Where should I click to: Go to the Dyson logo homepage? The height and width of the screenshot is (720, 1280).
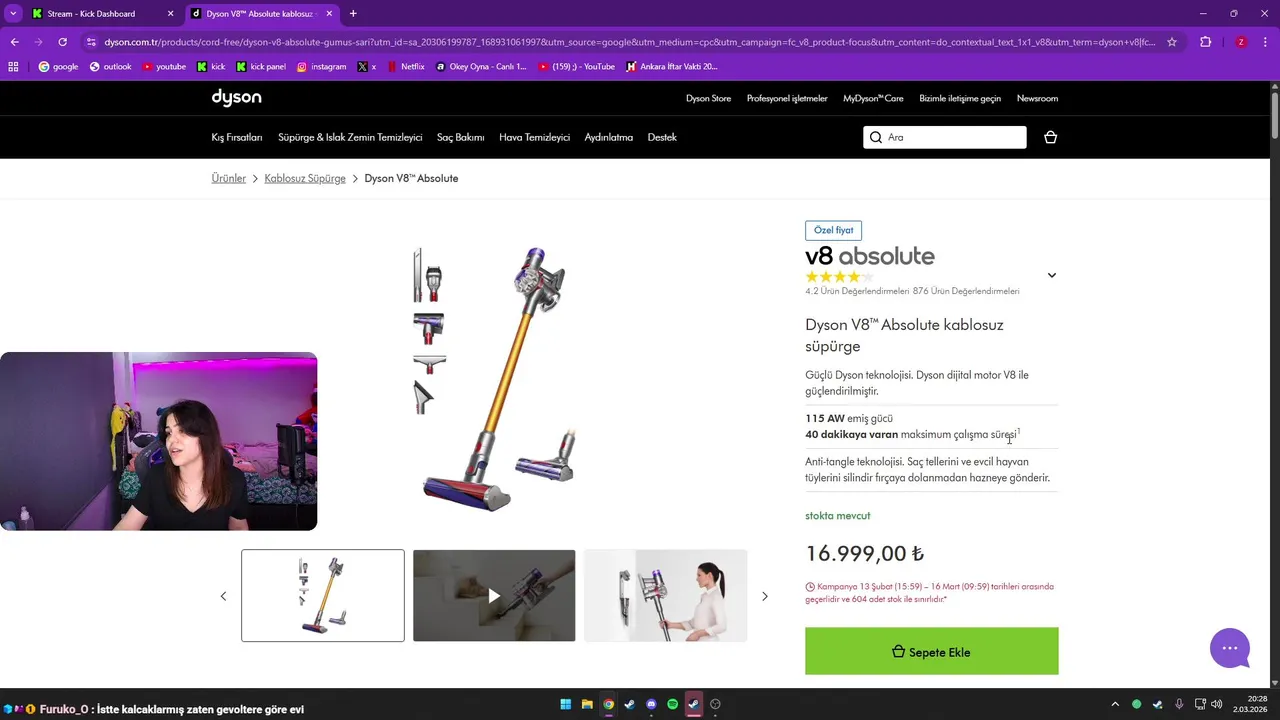tap(236, 97)
